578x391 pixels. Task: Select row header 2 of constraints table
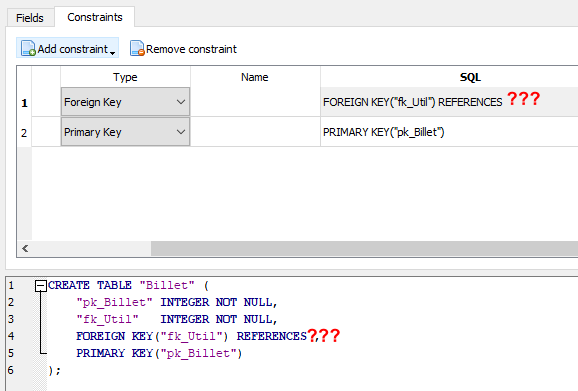tap(24, 132)
